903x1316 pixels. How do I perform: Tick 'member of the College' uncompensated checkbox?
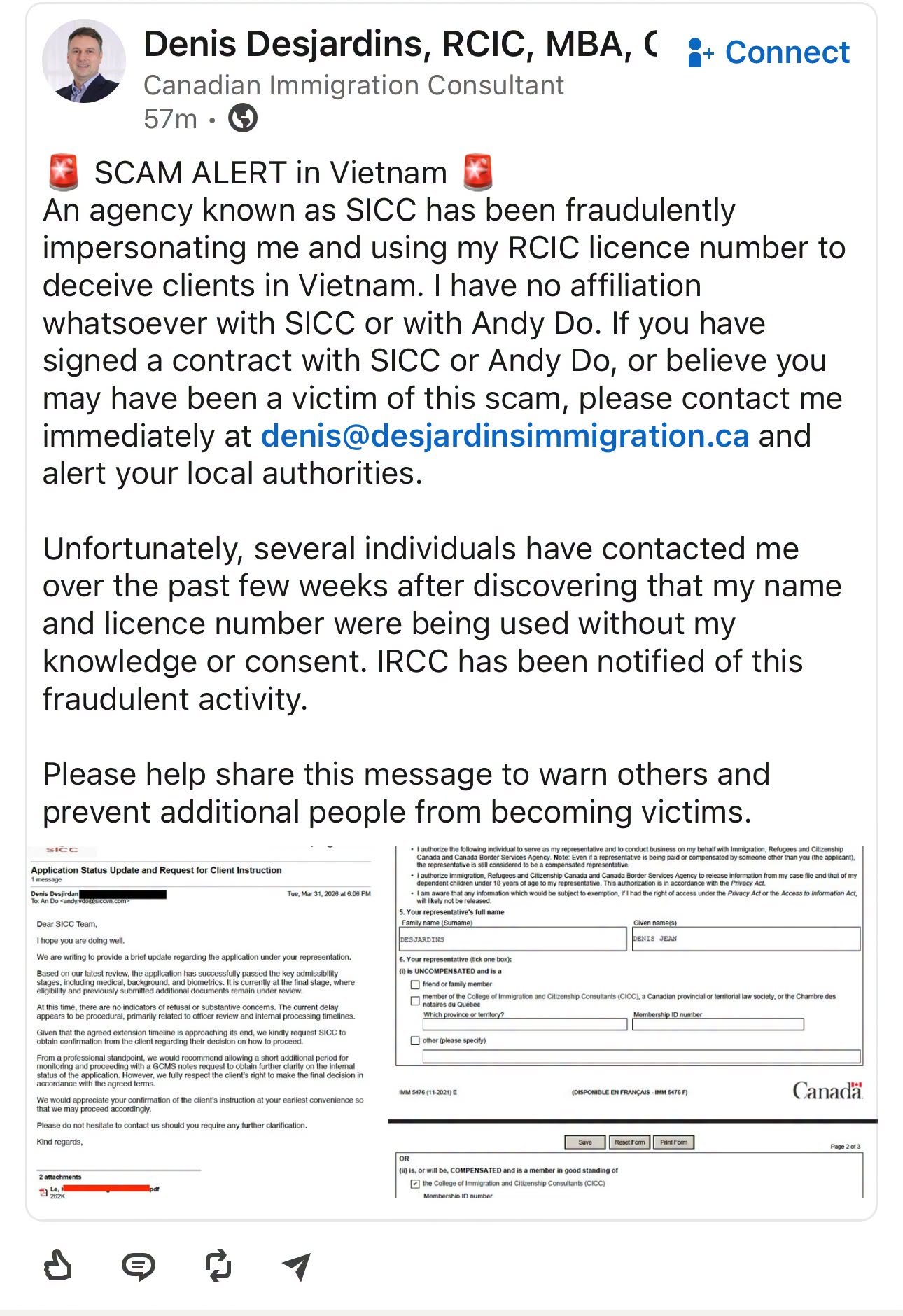415,1000
